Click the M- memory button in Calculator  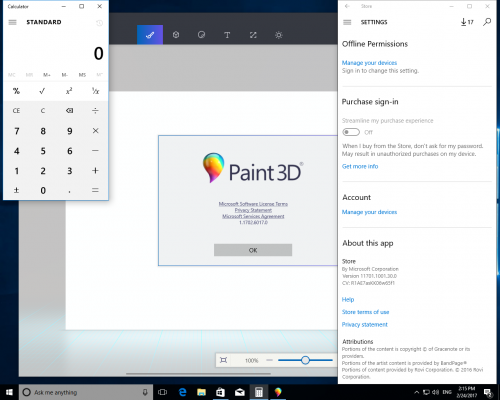tap(64, 75)
